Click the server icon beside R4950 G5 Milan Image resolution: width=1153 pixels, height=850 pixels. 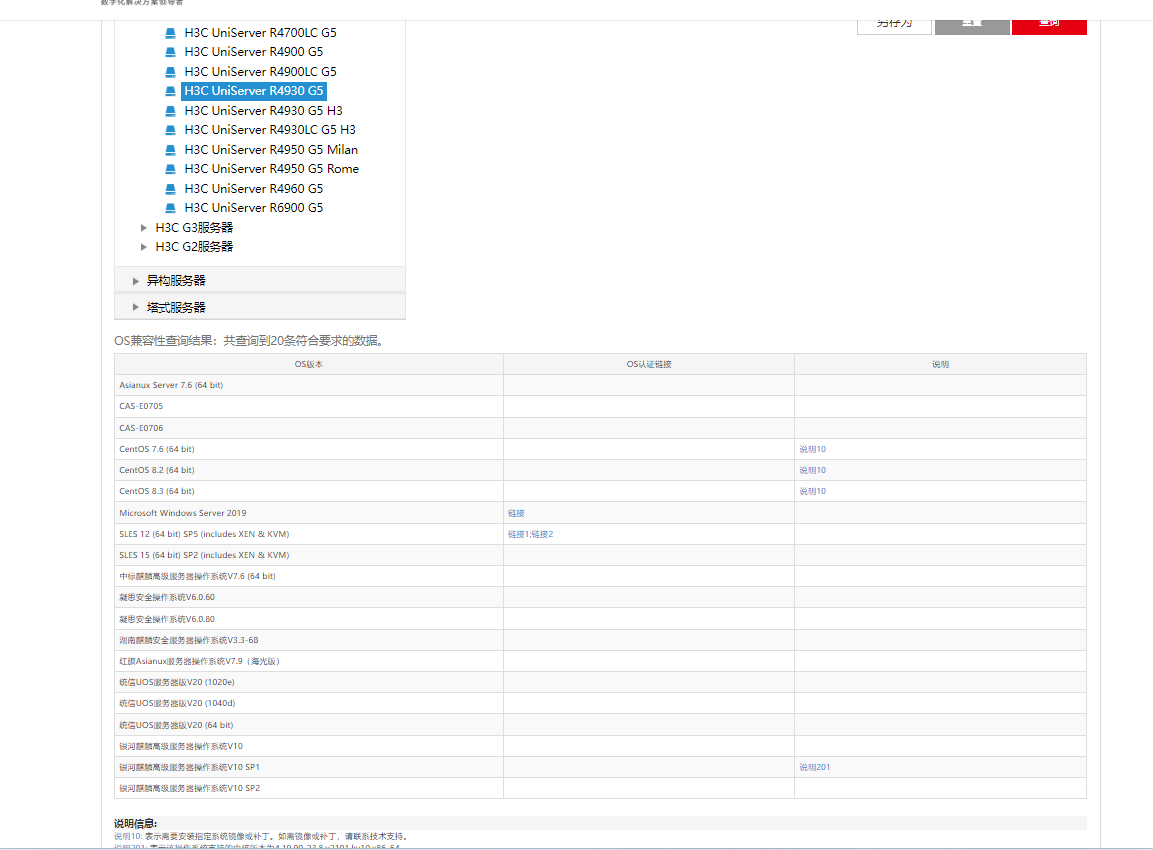pyautogui.click(x=171, y=150)
